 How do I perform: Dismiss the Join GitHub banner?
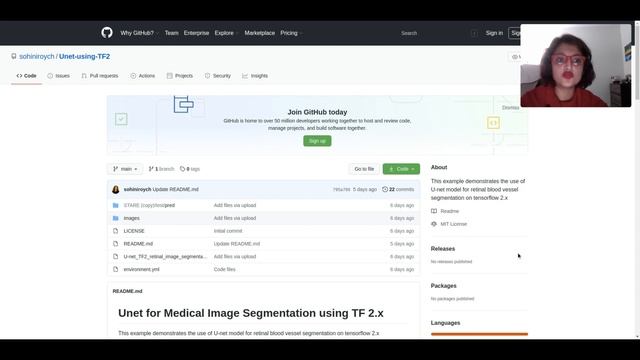pos(511,108)
